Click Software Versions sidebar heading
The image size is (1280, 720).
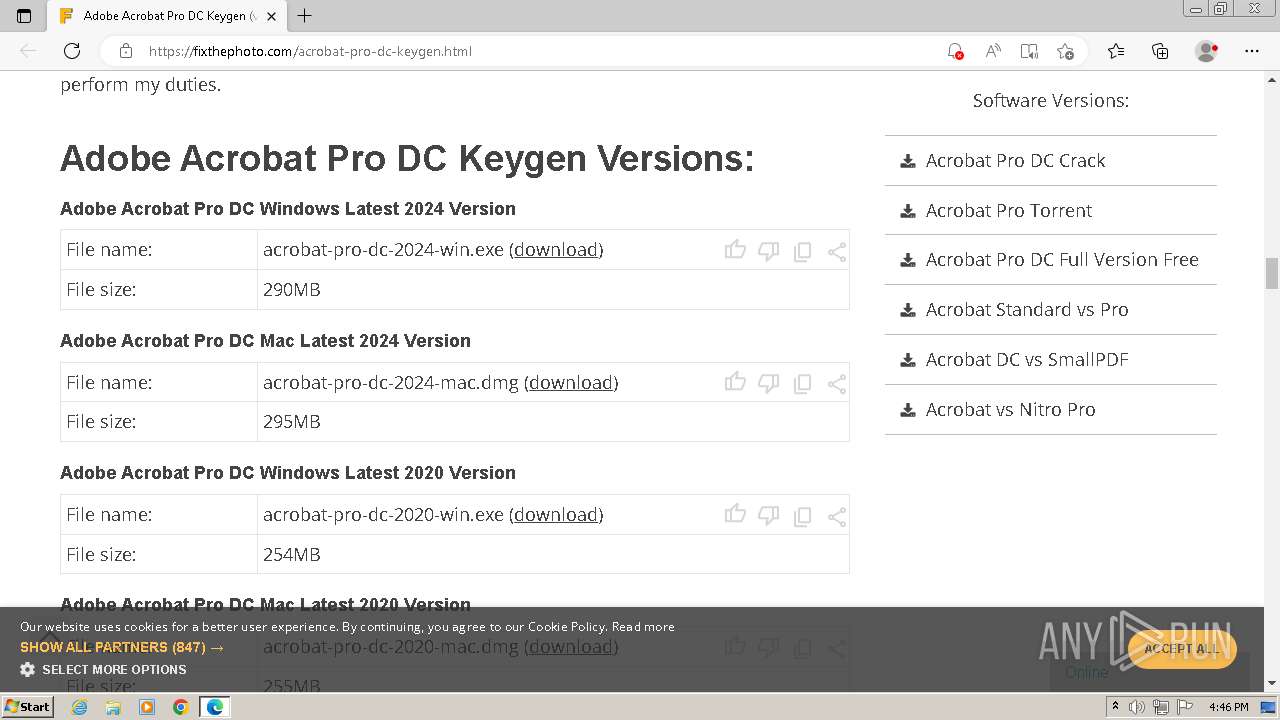1050,100
